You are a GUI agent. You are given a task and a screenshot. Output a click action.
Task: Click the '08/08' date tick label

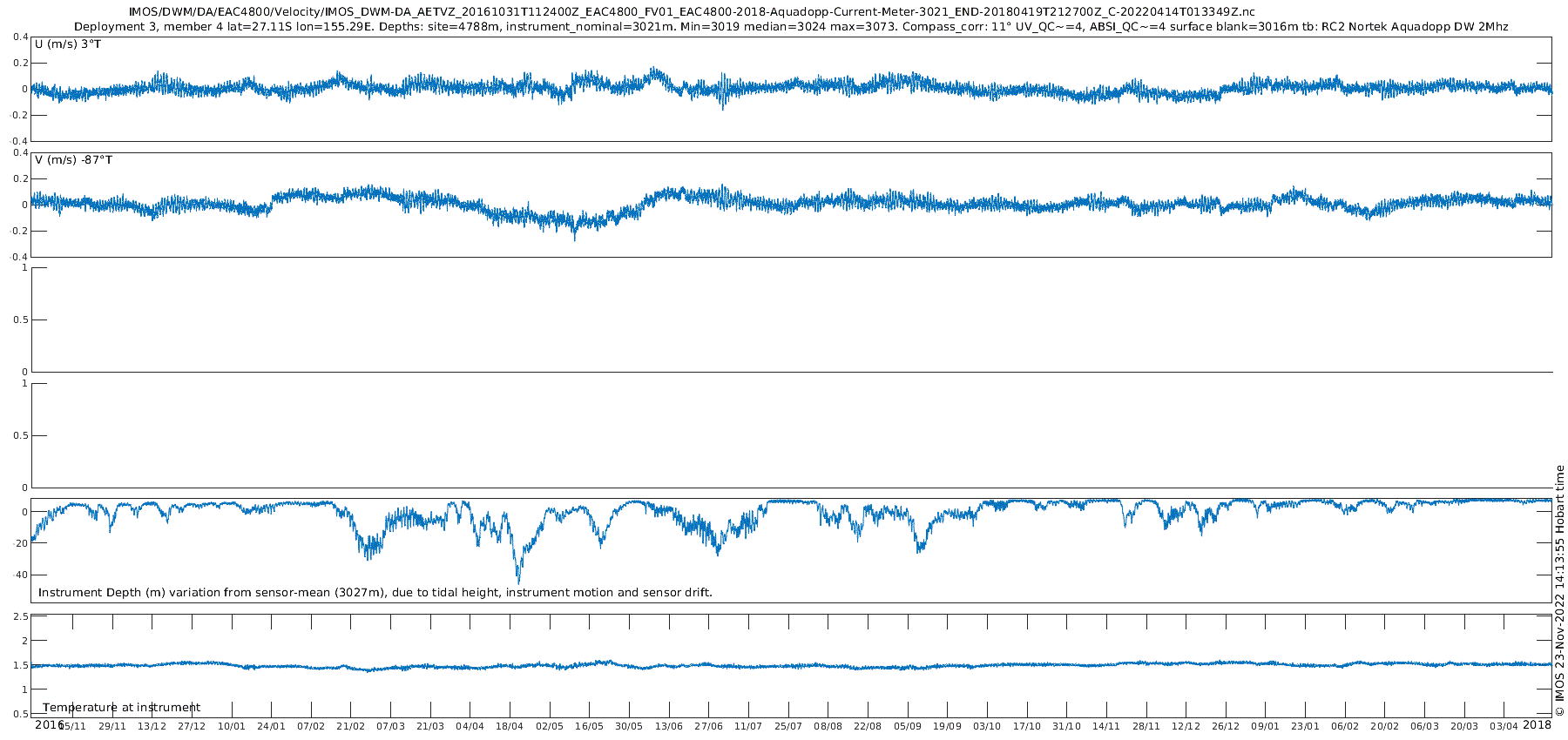pyautogui.click(x=828, y=726)
